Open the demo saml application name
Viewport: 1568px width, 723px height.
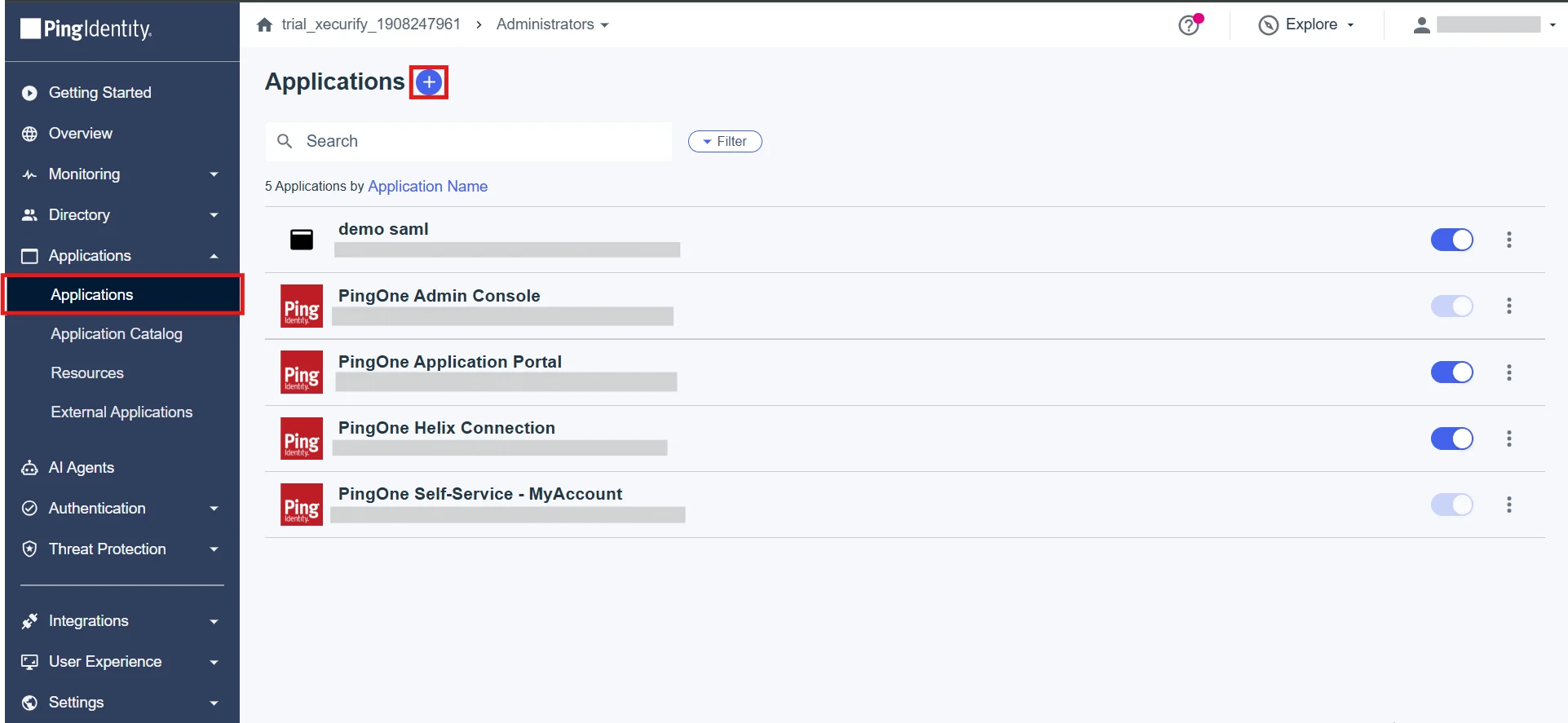pos(383,229)
